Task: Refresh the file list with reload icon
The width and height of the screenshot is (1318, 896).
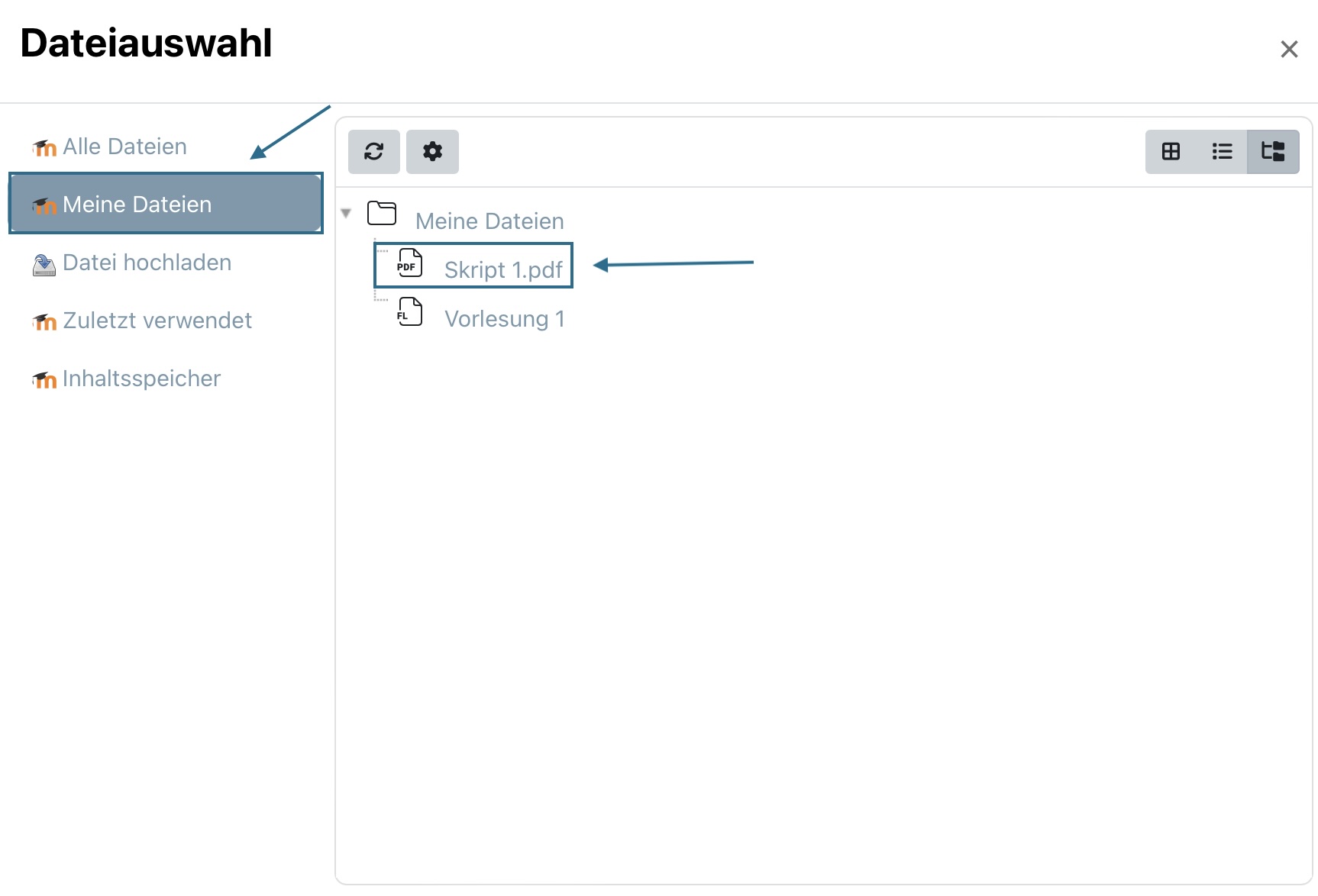Action: click(x=374, y=151)
